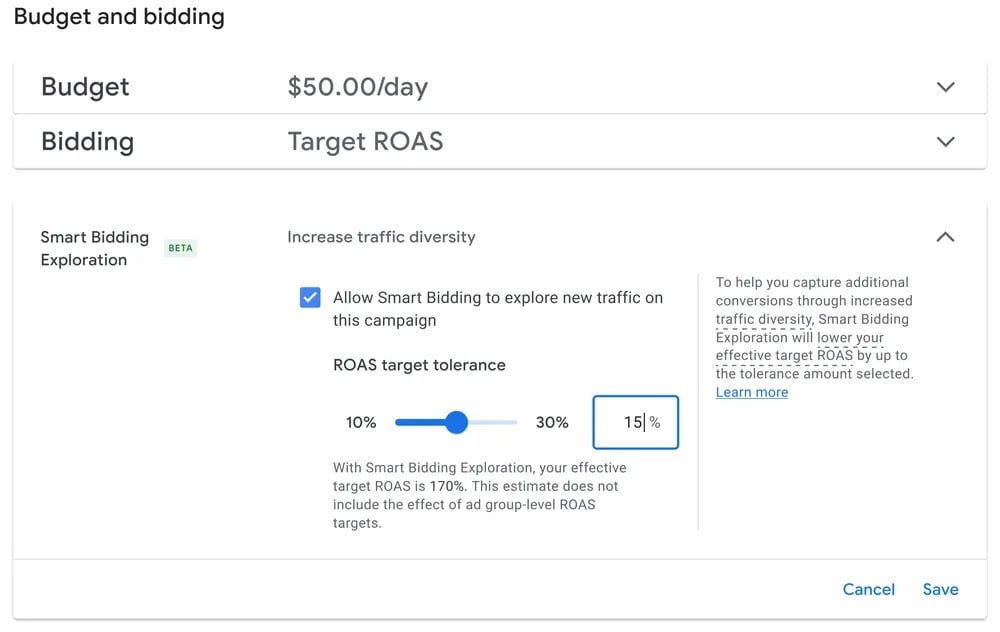Click the BETA badge next to Smart Bidding Exploration
Screen dimensions: 1000x632
pos(180,248)
